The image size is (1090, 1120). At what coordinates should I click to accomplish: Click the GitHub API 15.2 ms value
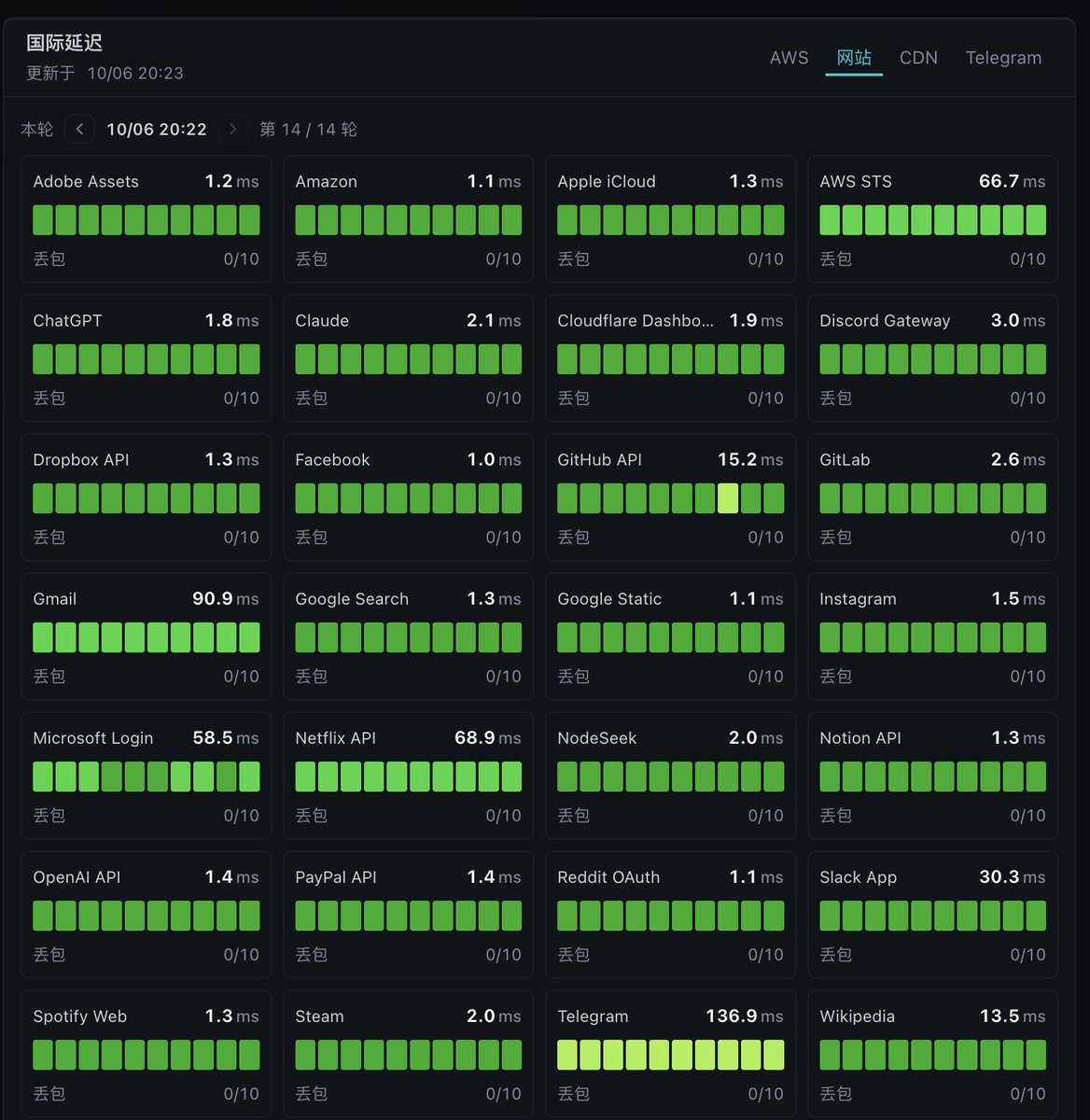click(x=750, y=459)
